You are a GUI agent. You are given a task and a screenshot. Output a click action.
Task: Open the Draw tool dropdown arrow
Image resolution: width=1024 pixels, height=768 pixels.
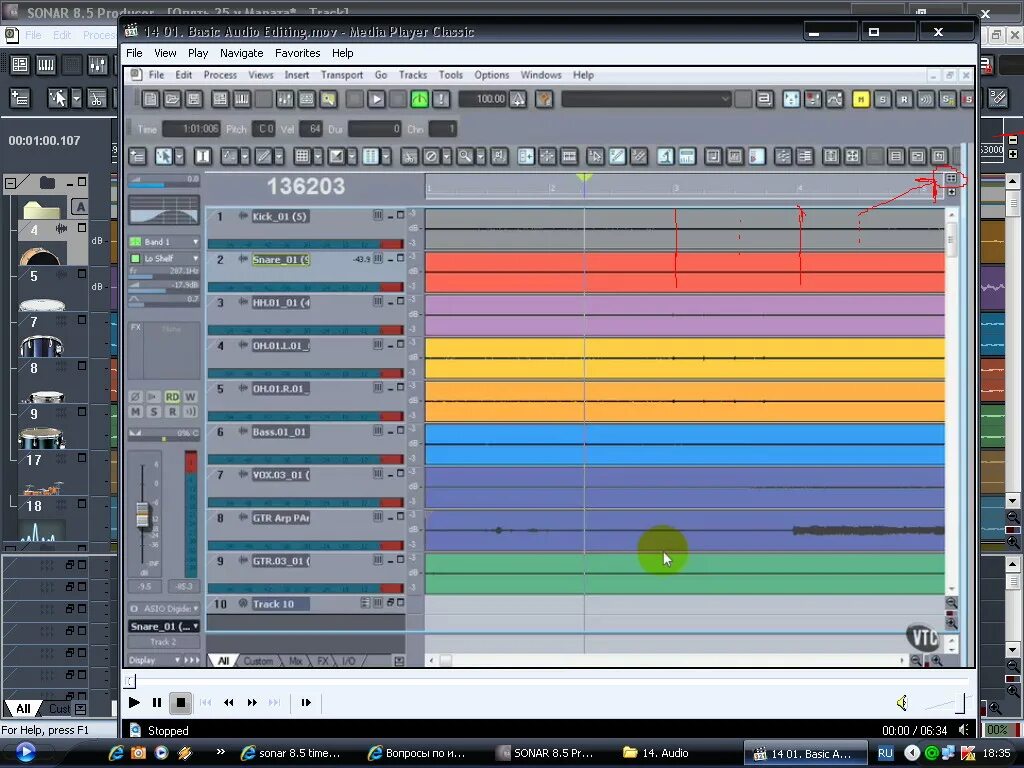click(279, 156)
